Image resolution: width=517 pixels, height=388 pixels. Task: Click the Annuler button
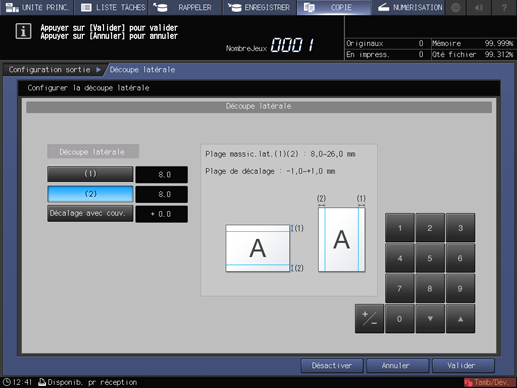pyautogui.click(x=397, y=366)
